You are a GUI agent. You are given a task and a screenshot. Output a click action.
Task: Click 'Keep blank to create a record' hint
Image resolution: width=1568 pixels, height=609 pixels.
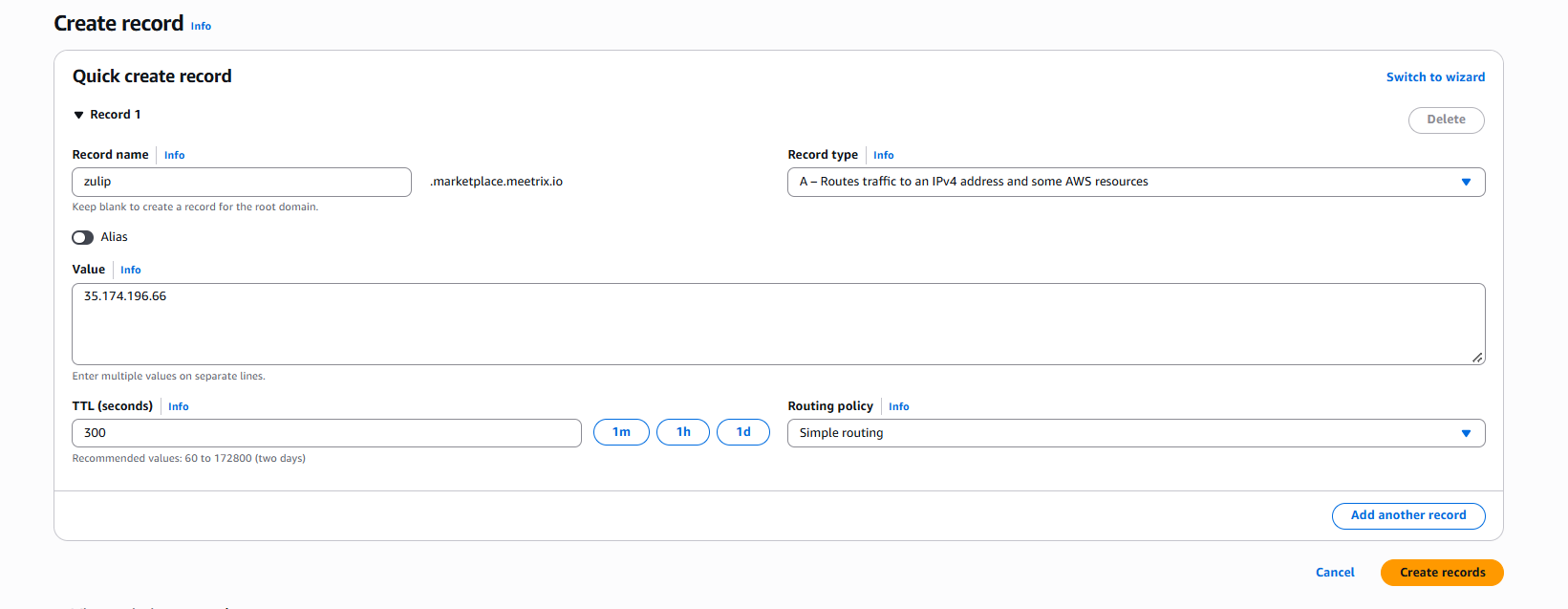(195, 207)
